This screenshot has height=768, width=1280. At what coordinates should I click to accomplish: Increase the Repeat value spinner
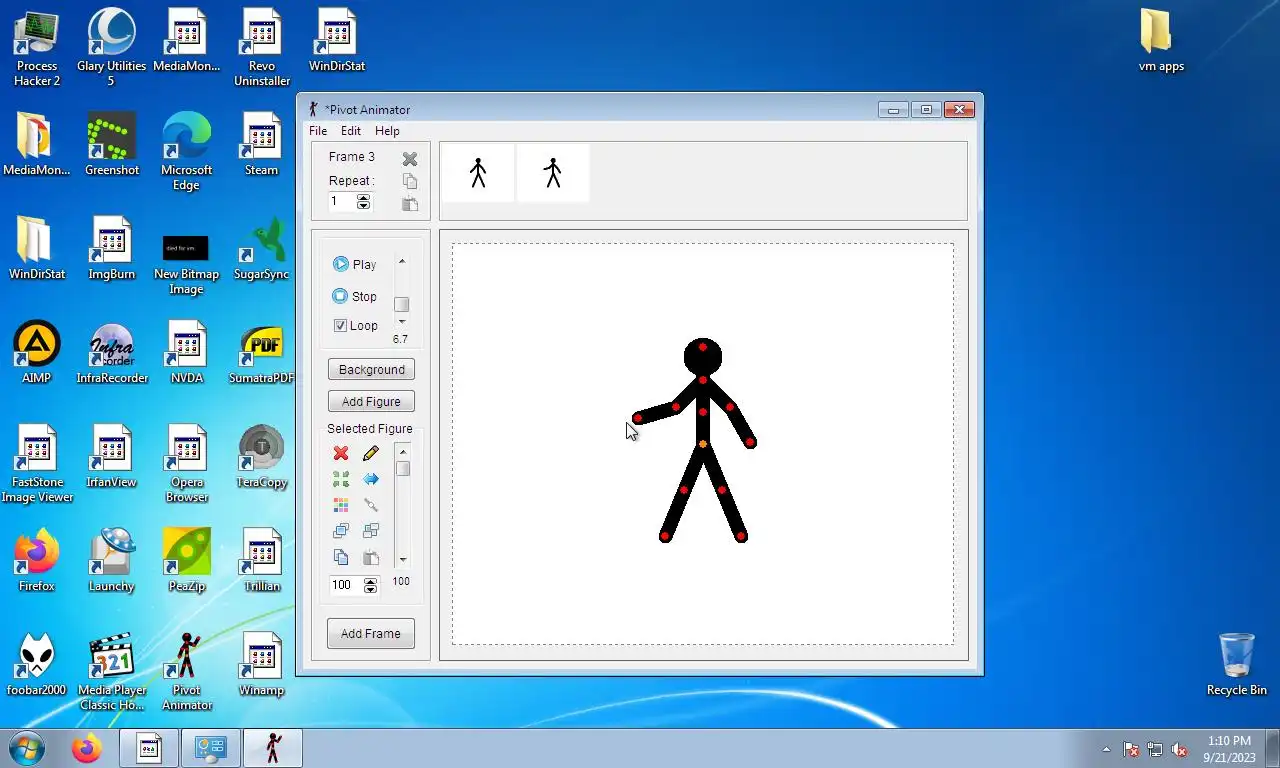point(363,198)
